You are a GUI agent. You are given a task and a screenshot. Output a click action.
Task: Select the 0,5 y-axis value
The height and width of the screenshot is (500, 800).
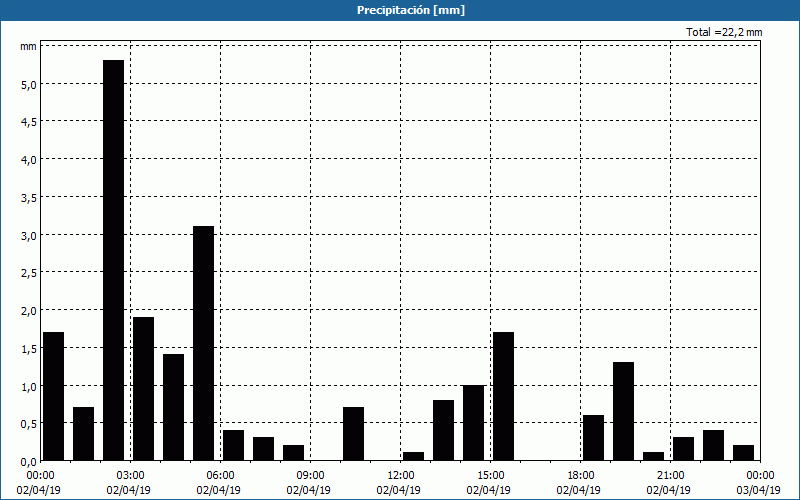(29, 424)
